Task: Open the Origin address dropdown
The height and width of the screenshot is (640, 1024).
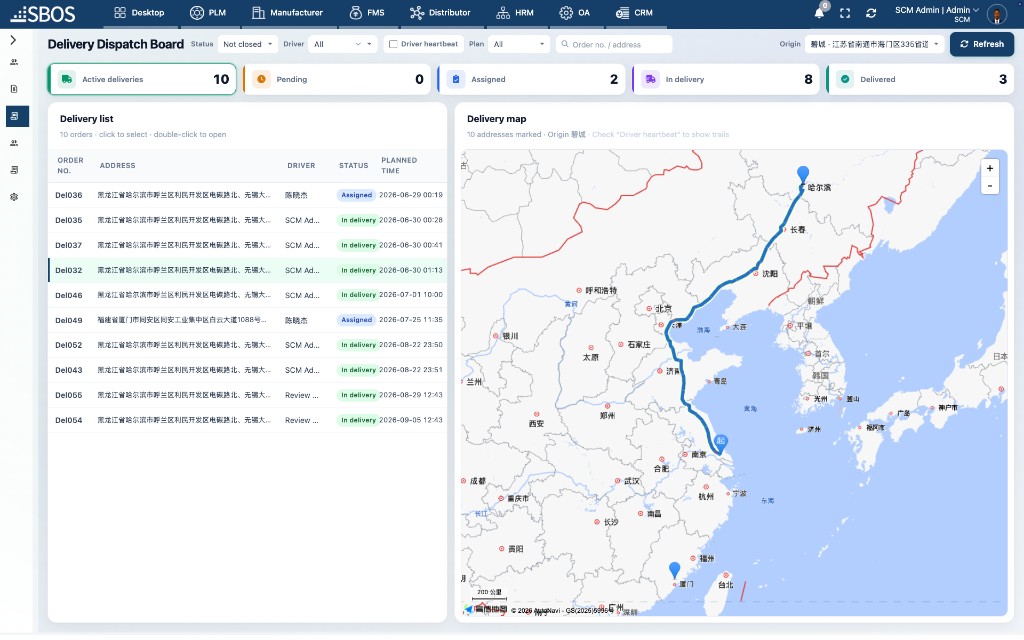Action: 874,44
